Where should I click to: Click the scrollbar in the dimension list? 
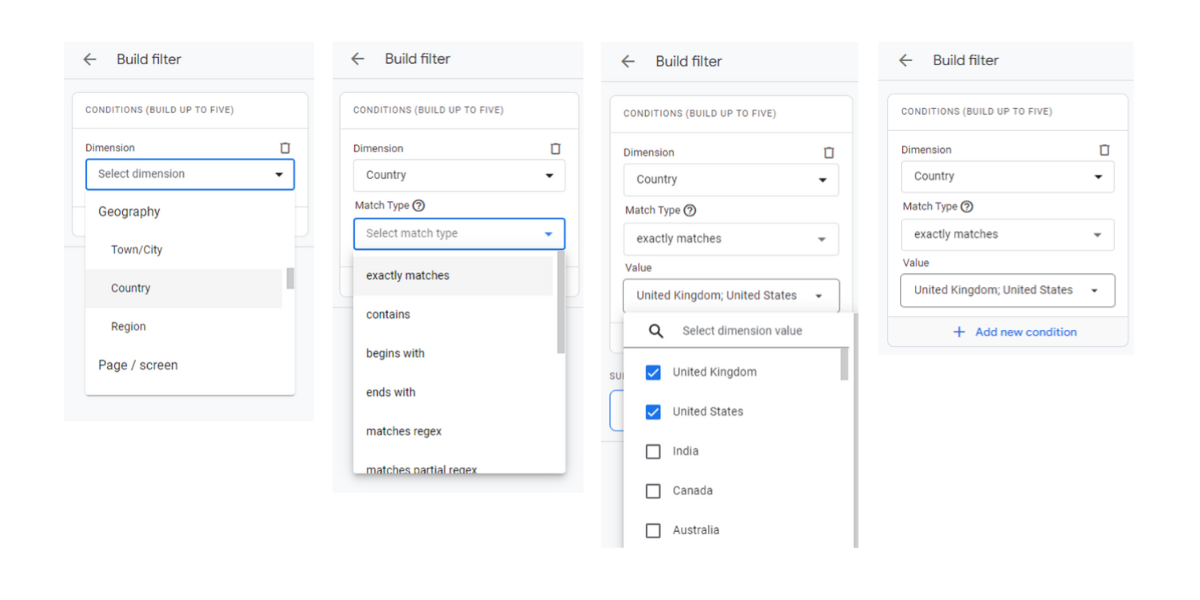(x=290, y=278)
